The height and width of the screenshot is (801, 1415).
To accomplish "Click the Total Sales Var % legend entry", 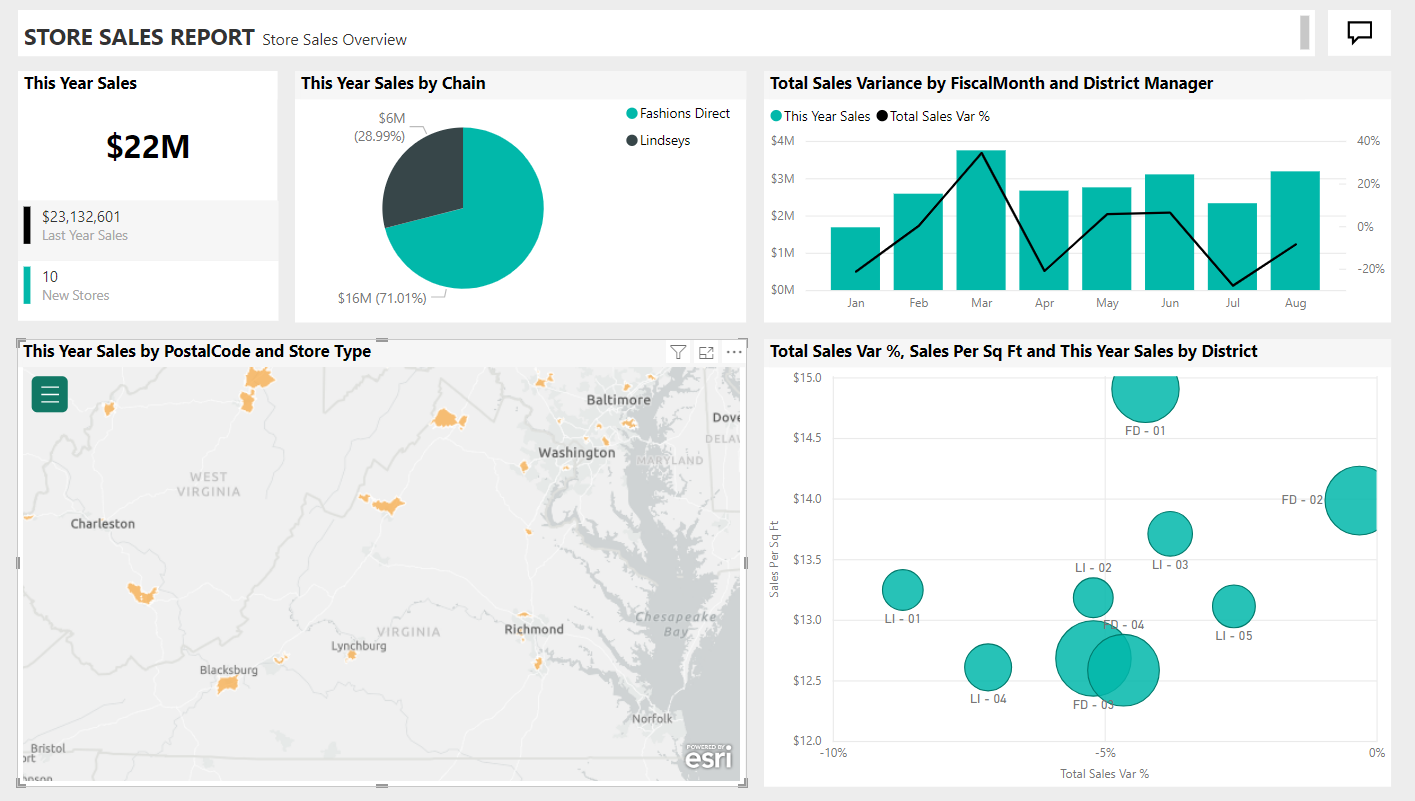I will 933,116.
